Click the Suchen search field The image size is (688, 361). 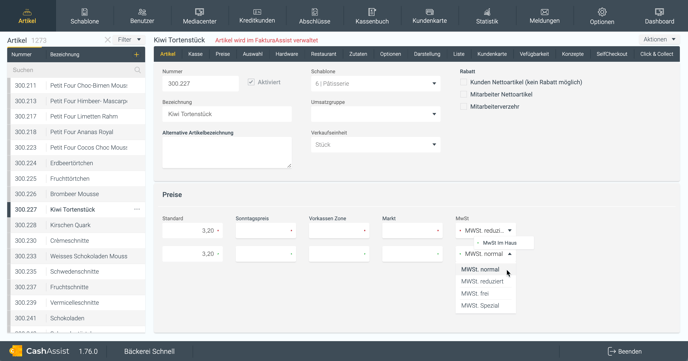tap(76, 70)
